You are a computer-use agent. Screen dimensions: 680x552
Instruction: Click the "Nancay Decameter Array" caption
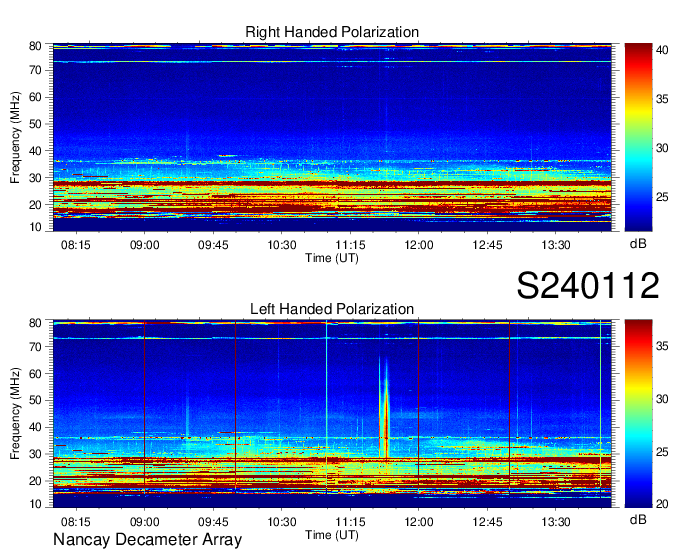[x=147, y=539]
